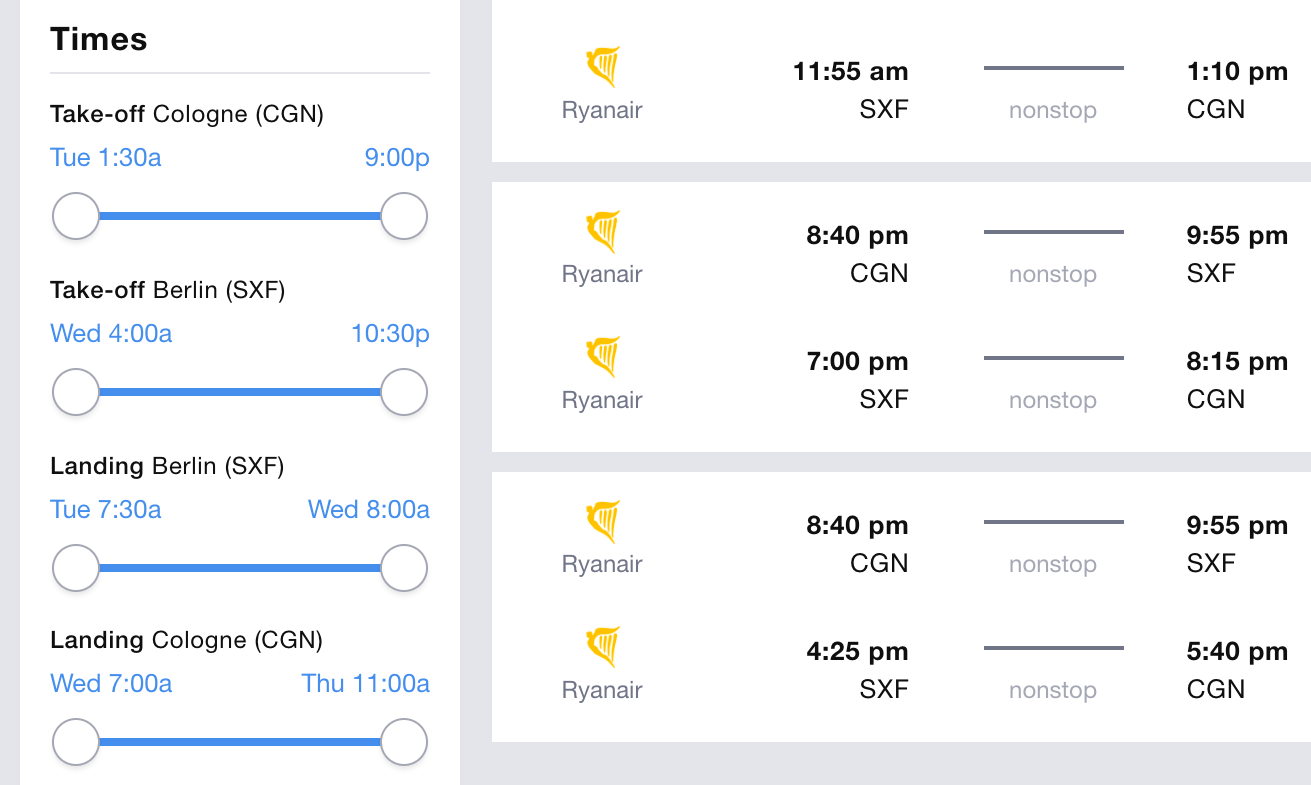1311x785 pixels.
Task: Click the Tue 1:30a take-off label
Action: click(x=106, y=158)
